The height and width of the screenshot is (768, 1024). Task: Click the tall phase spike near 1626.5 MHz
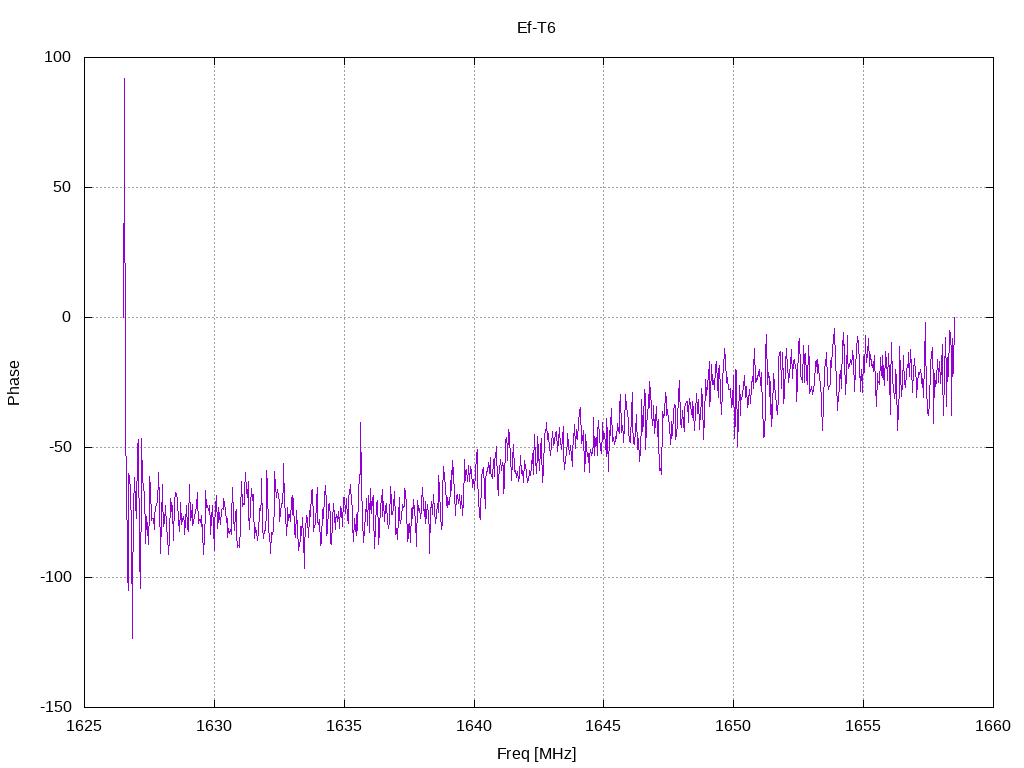point(124,196)
